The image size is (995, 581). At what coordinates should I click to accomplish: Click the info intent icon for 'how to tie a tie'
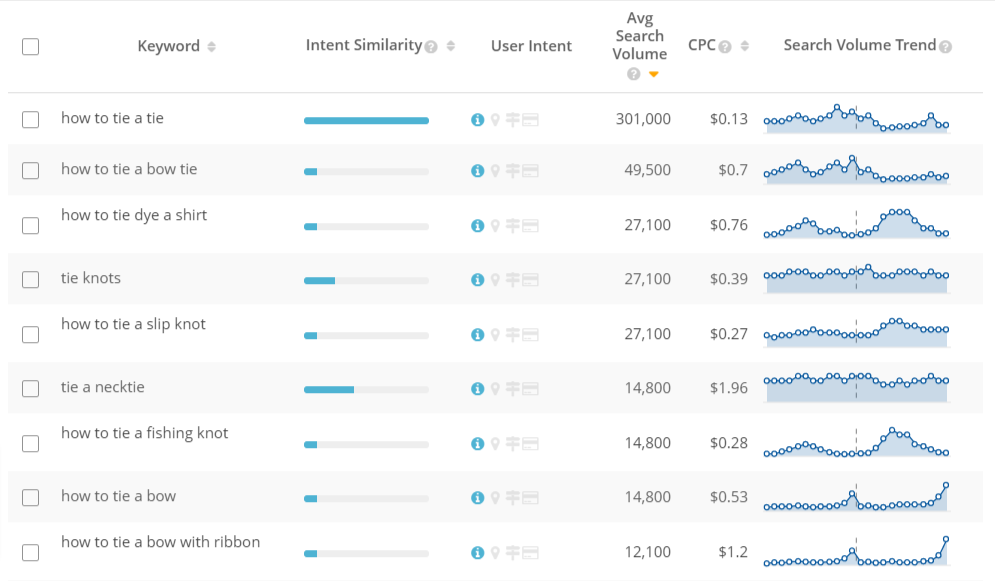[x=477, y=120]
